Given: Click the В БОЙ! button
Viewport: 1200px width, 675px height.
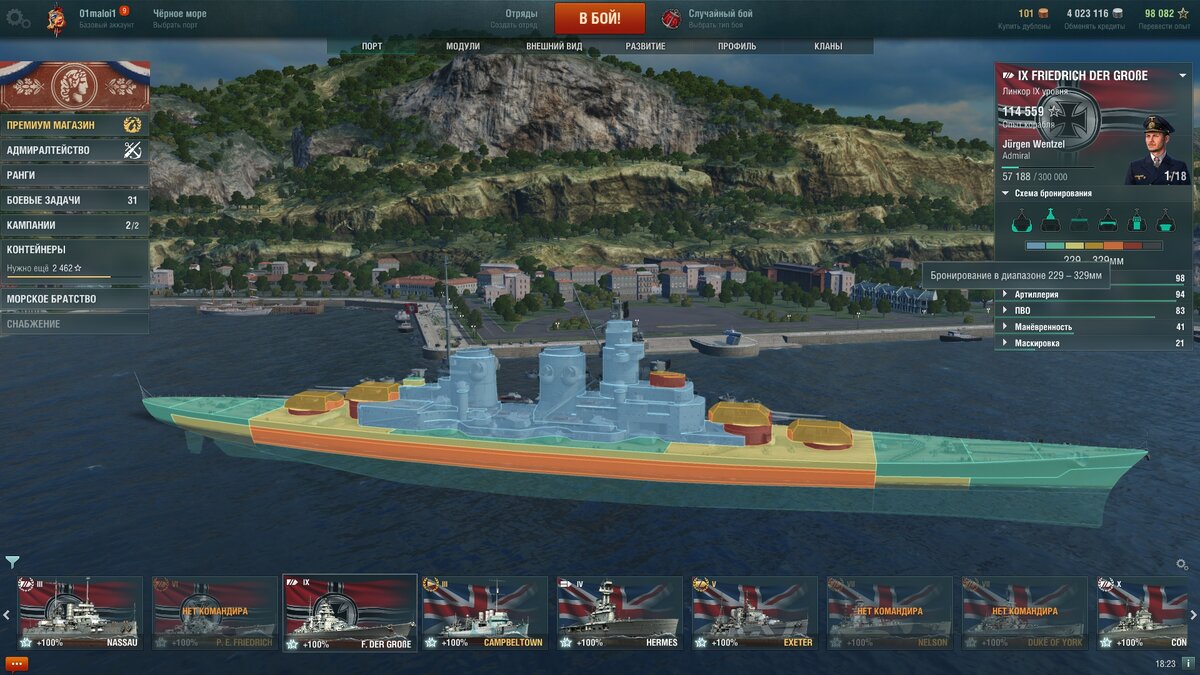Looking at the screenshot, I should tap(600, 18).
